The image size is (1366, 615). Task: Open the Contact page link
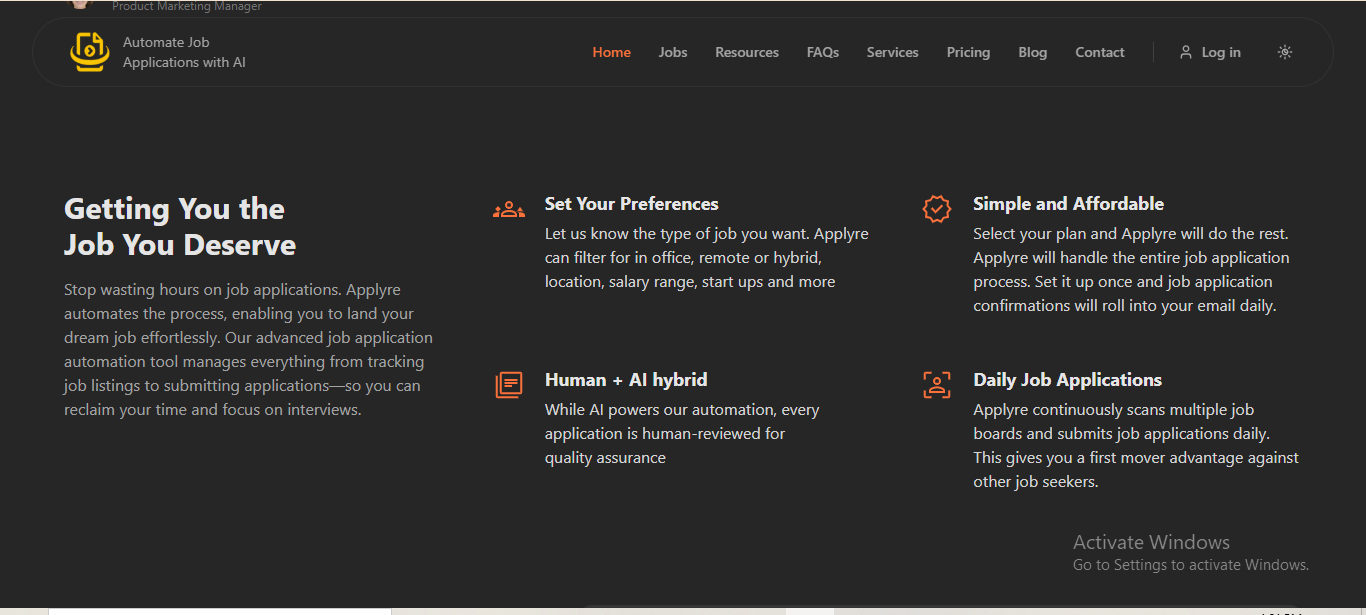pyautogui.click(x=1099, y=52)
